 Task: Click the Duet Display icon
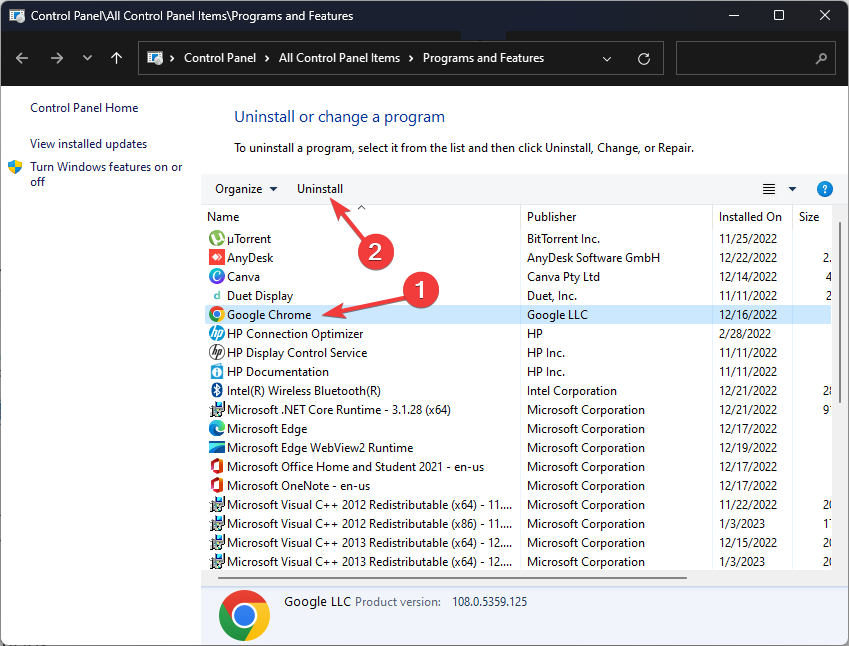click(217, 296)
